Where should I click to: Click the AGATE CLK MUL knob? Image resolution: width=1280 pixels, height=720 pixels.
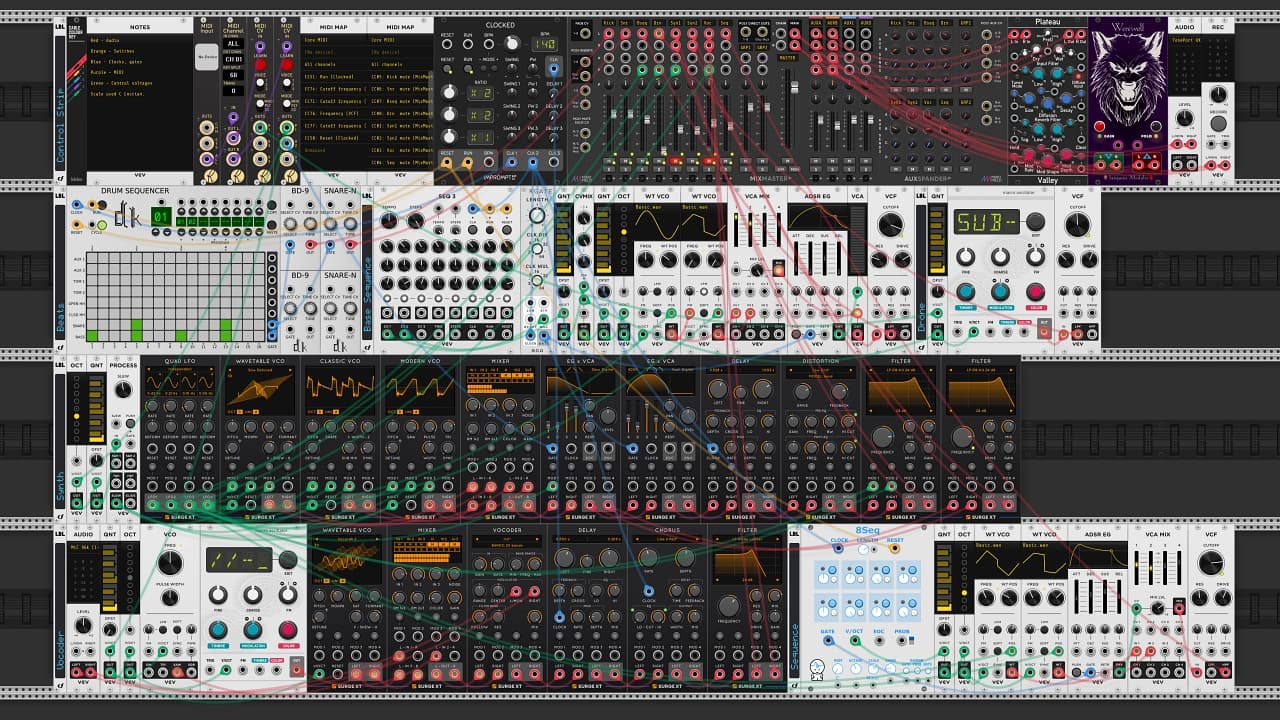537,279
